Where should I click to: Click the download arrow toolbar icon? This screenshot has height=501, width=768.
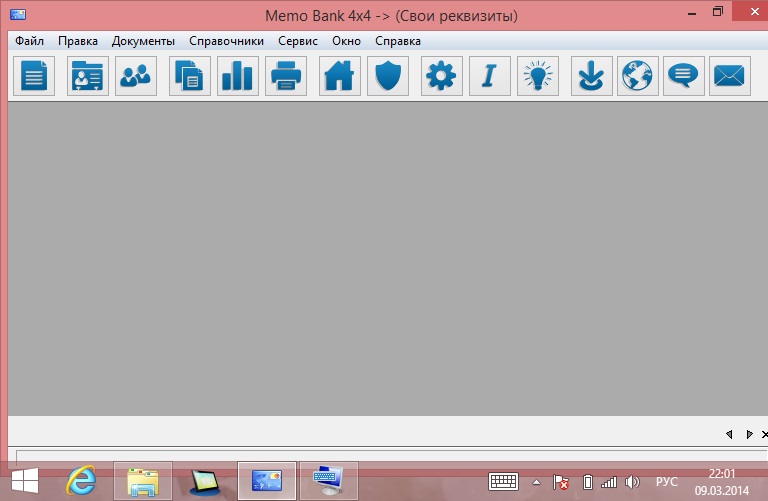click(x=592, y=76)
